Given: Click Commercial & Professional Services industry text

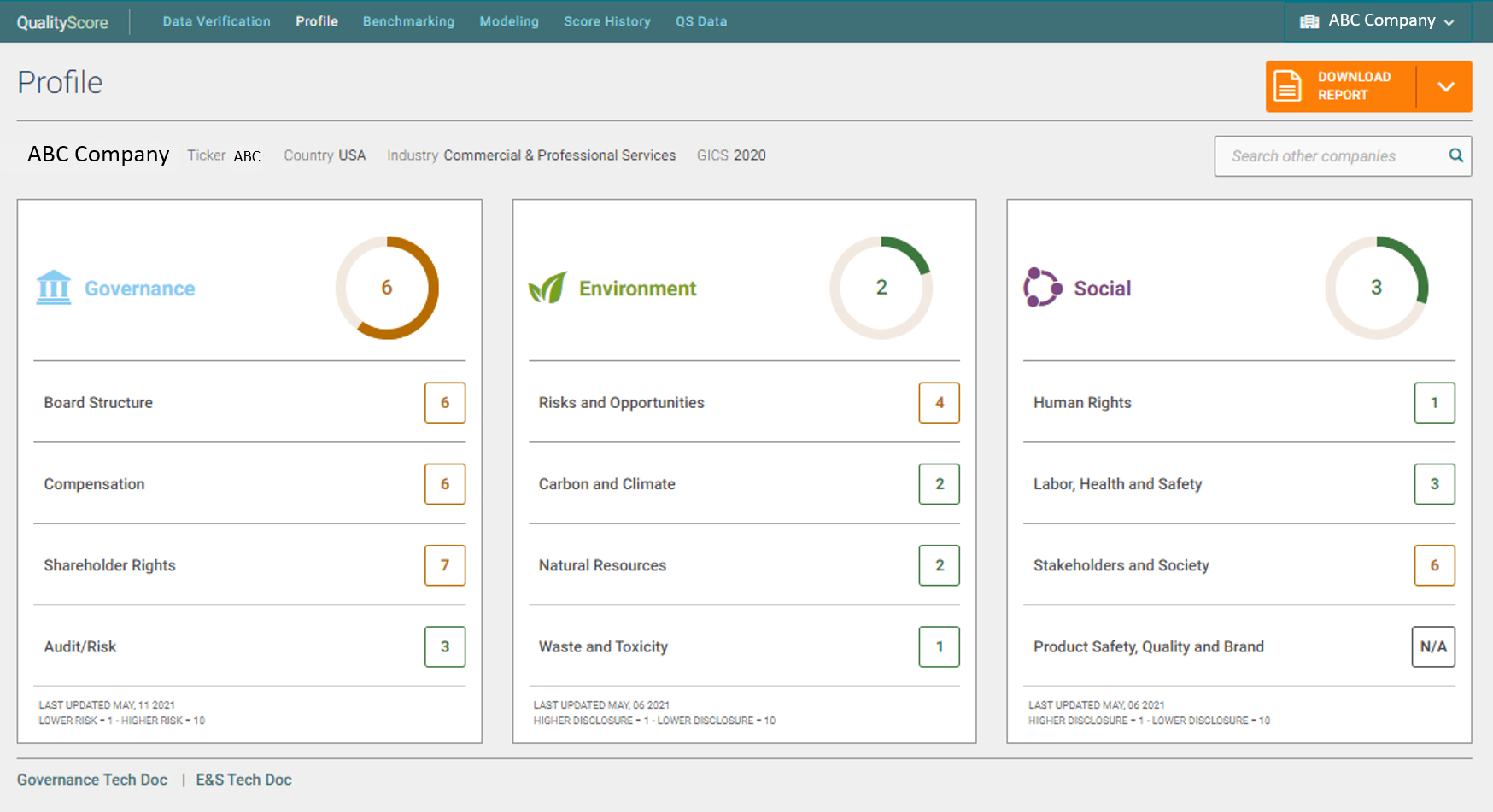Looking at the screenshot, I should click(x=559, y=155).
